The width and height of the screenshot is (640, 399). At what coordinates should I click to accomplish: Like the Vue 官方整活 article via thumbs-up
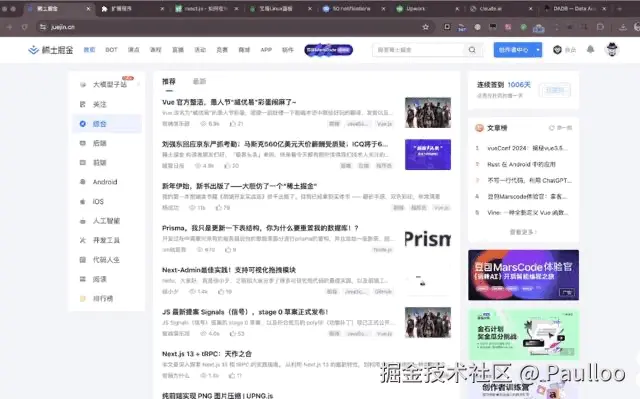(x=233, y=124)
